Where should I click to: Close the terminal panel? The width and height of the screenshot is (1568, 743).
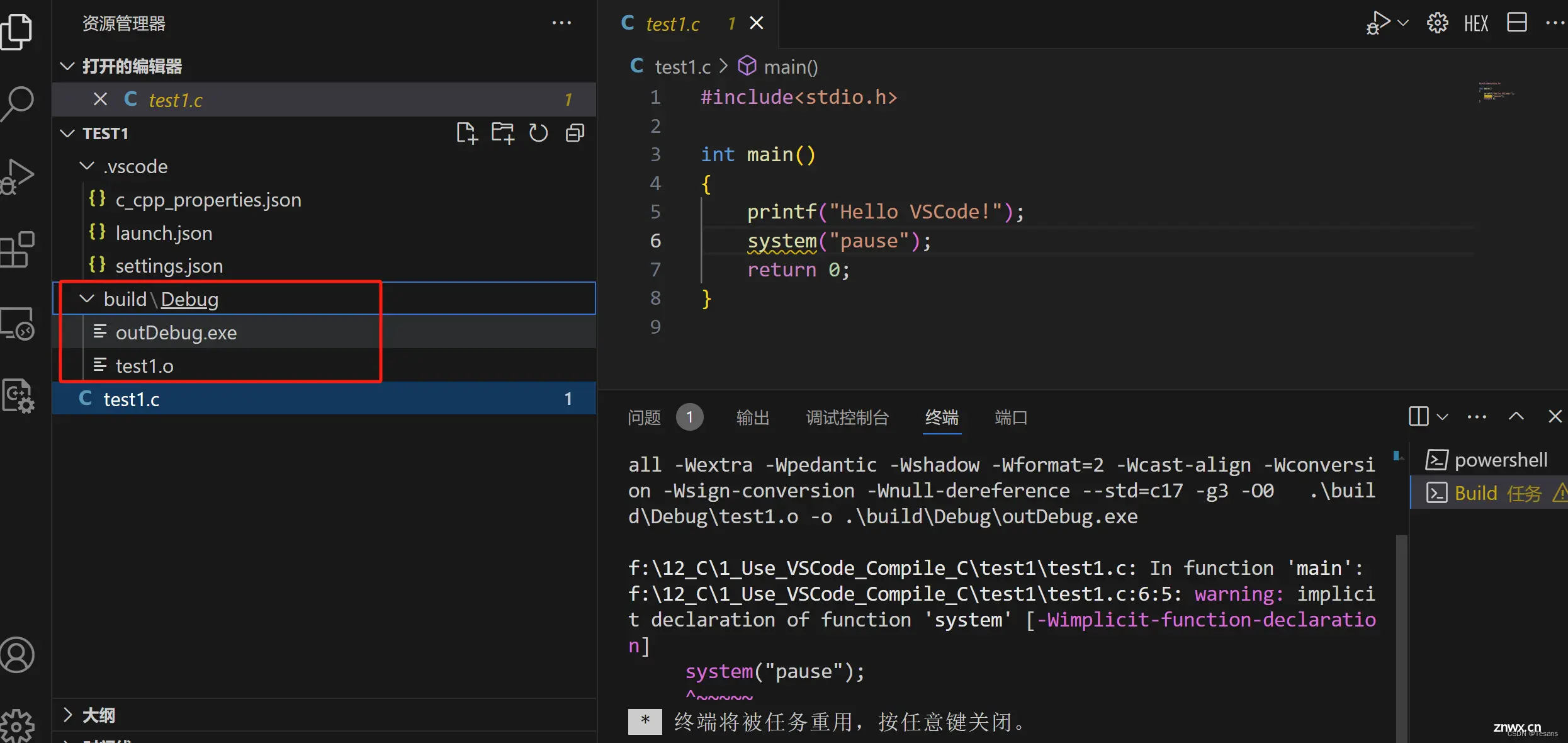pyautogui.click(x=1555, y=416)
